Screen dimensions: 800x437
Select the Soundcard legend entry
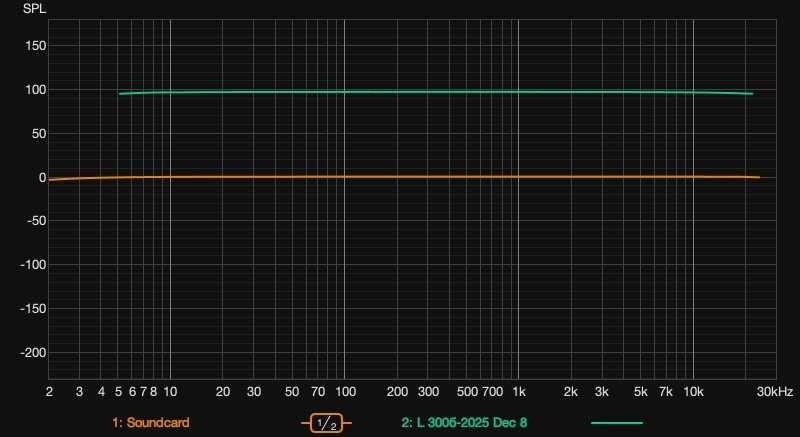[x=151, y=423]
